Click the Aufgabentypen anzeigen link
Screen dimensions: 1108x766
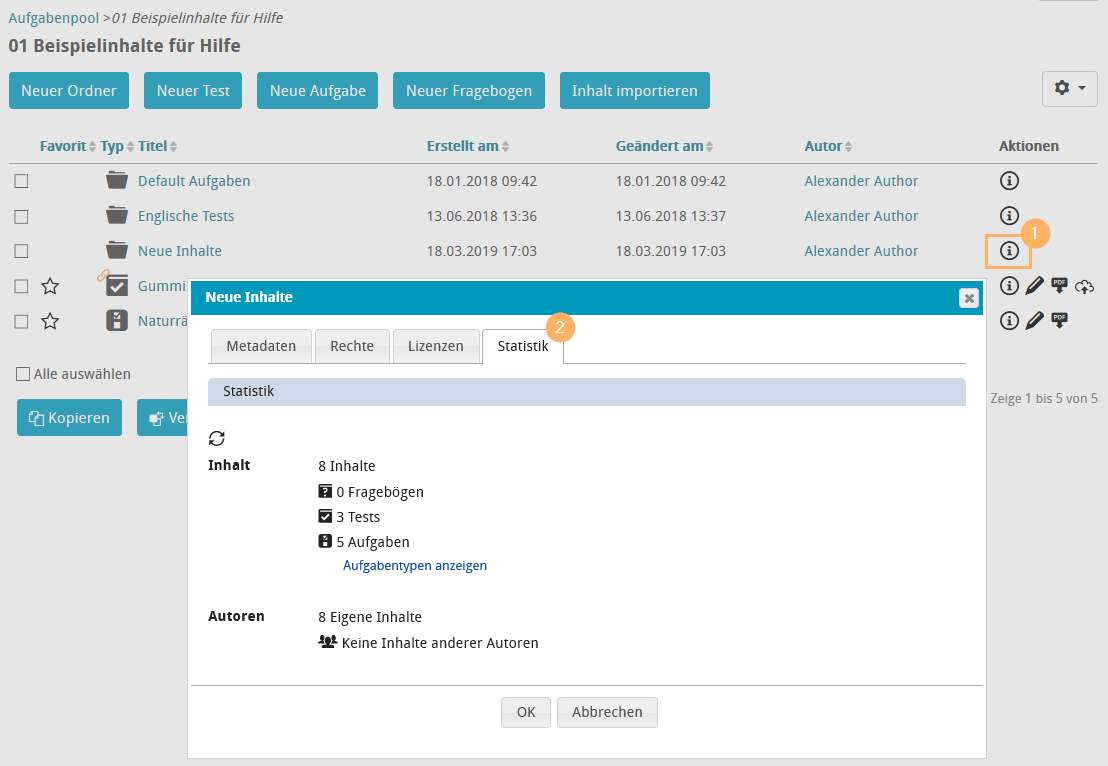[415, 566]
